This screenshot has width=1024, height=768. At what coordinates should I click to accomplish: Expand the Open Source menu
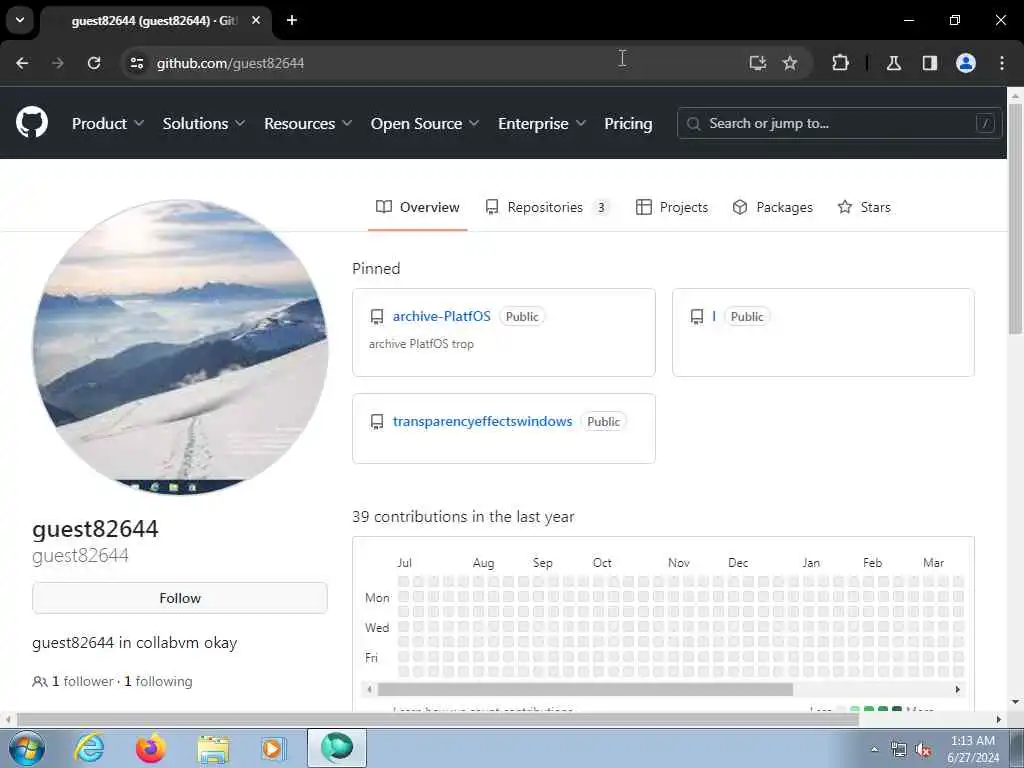(x=424, y=123)
